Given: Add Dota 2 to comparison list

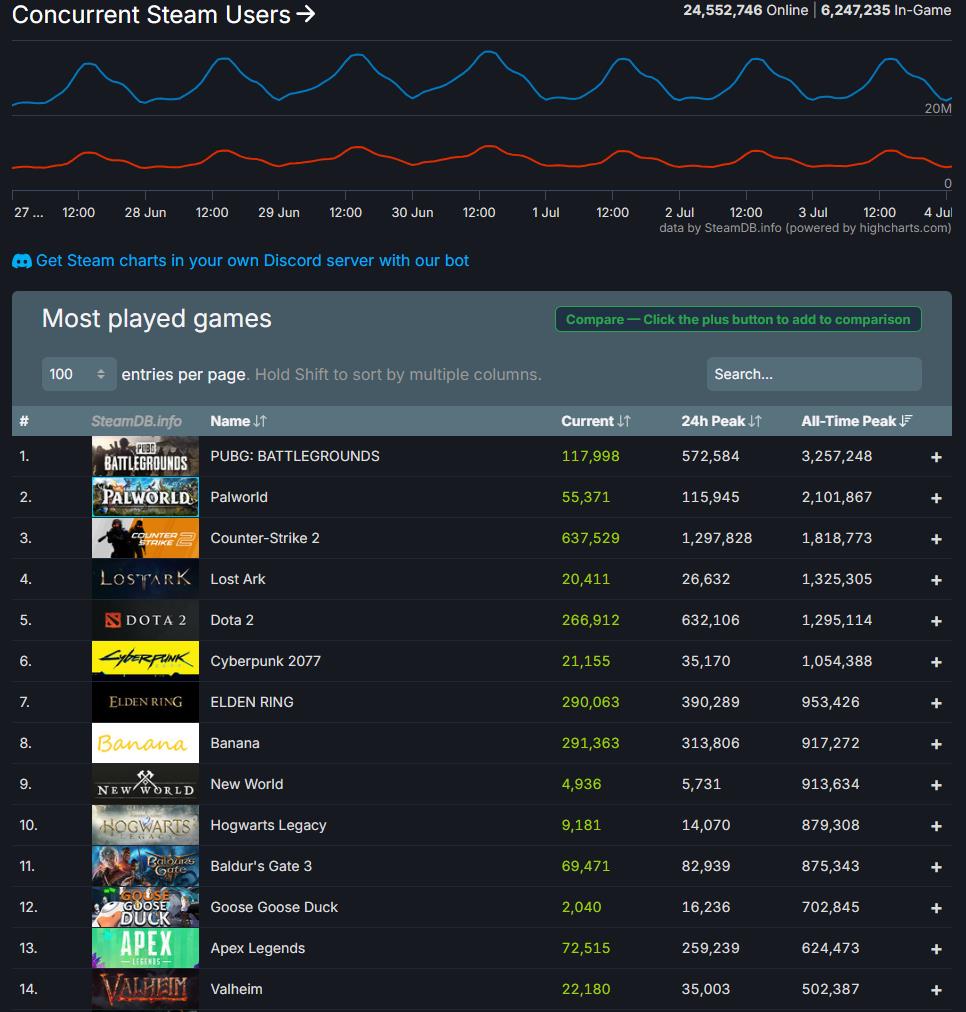Looking at the screenshot, I should [x=936, y=621].
